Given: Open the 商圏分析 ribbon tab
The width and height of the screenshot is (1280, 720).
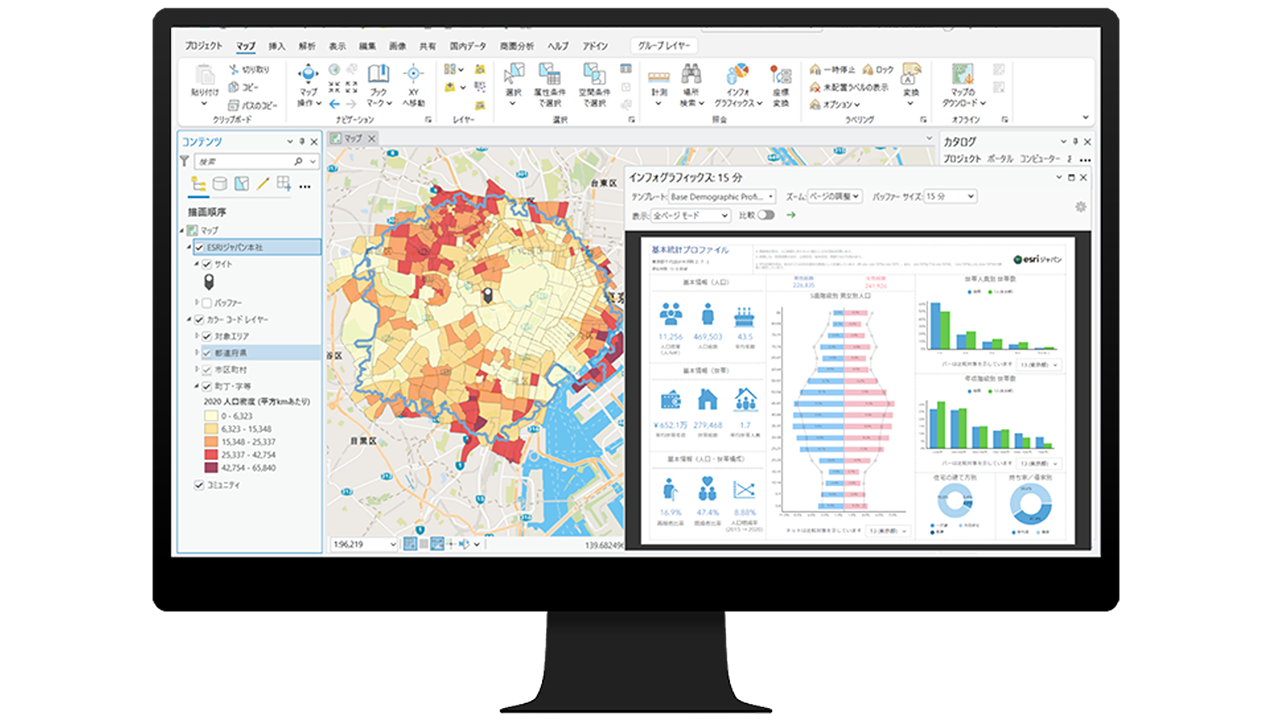Looking at the screenshot, I should (517, 46).
